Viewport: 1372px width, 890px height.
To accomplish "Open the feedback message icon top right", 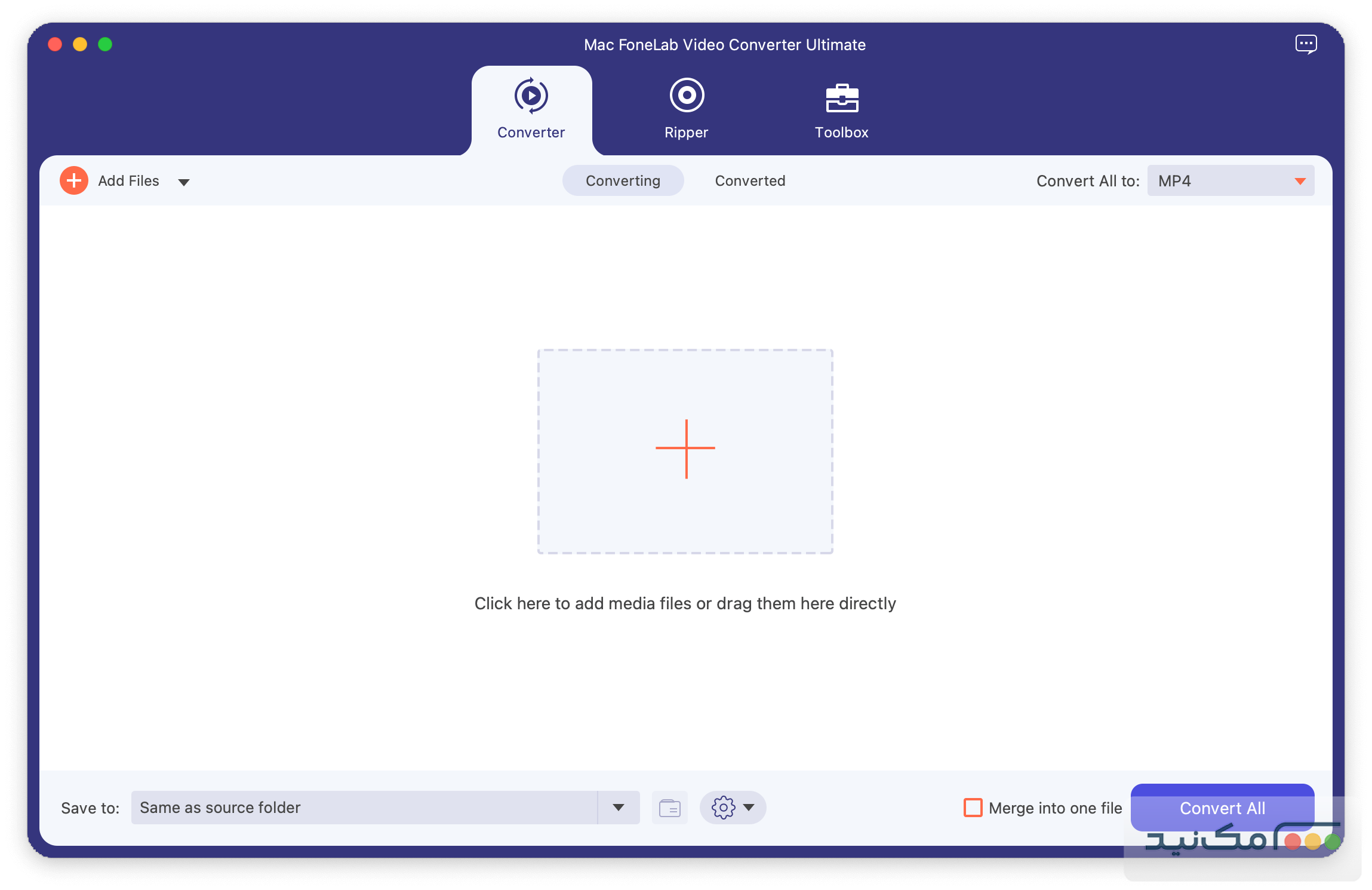I will pos(1308,44).
